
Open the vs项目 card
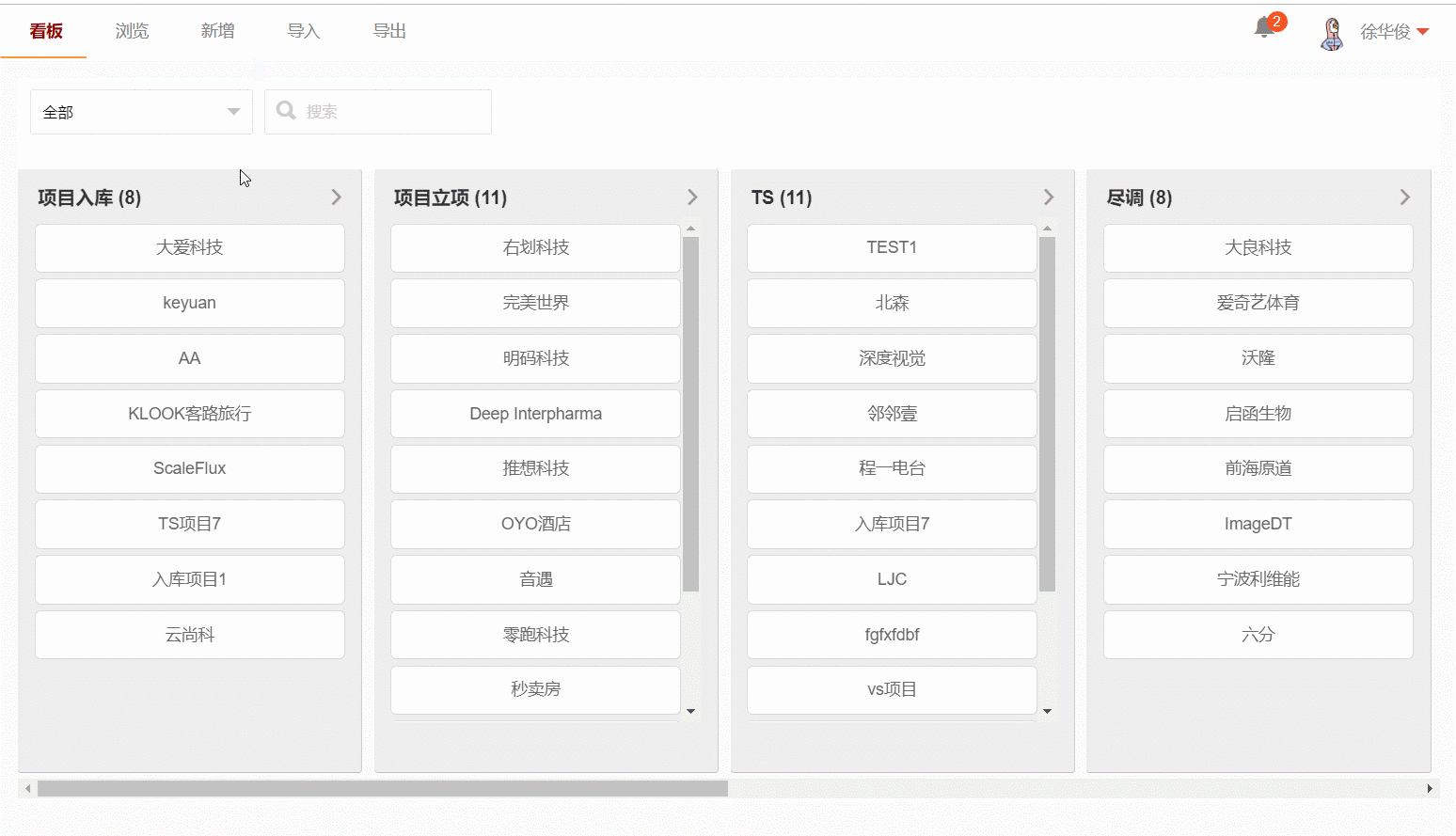coord(892,689)
